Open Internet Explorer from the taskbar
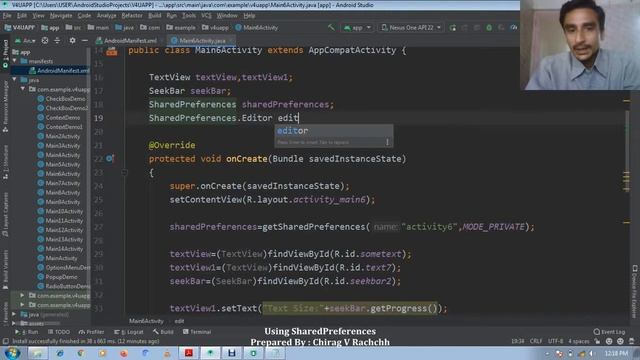 click(60, 353)
